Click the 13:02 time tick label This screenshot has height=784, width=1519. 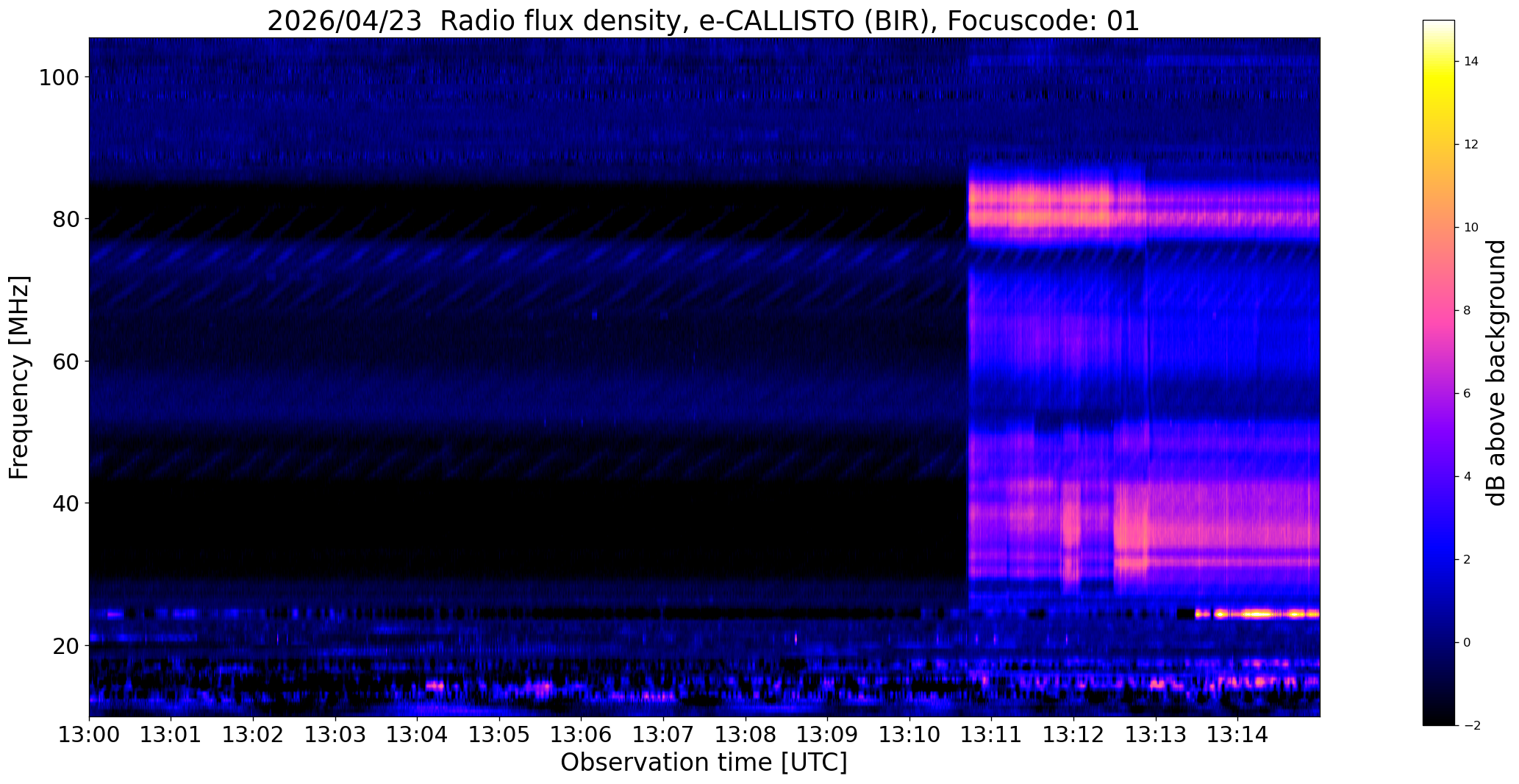[x=253, y=734]
